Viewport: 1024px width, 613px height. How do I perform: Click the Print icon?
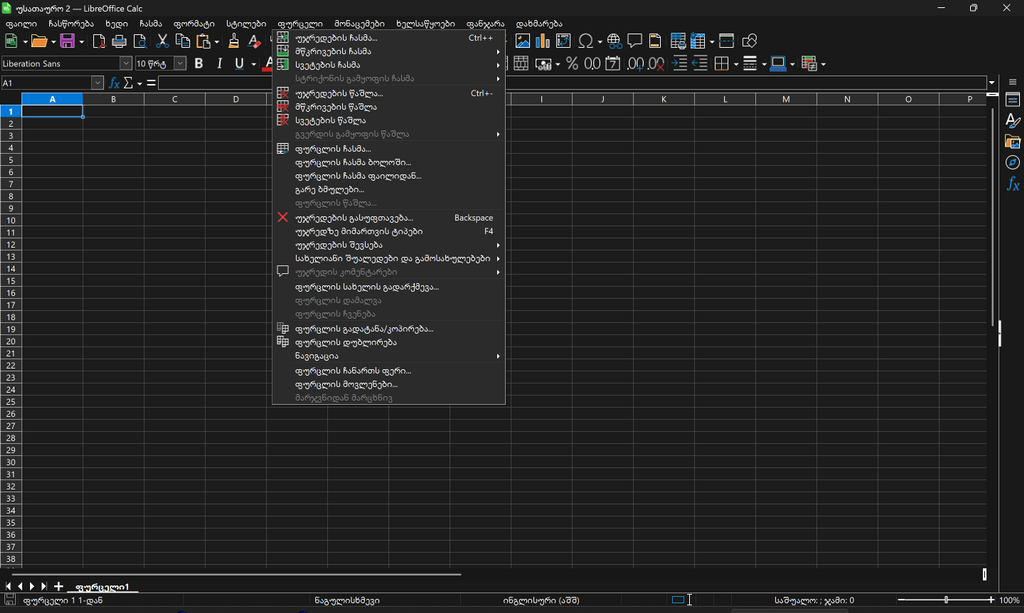click(119, 41)
